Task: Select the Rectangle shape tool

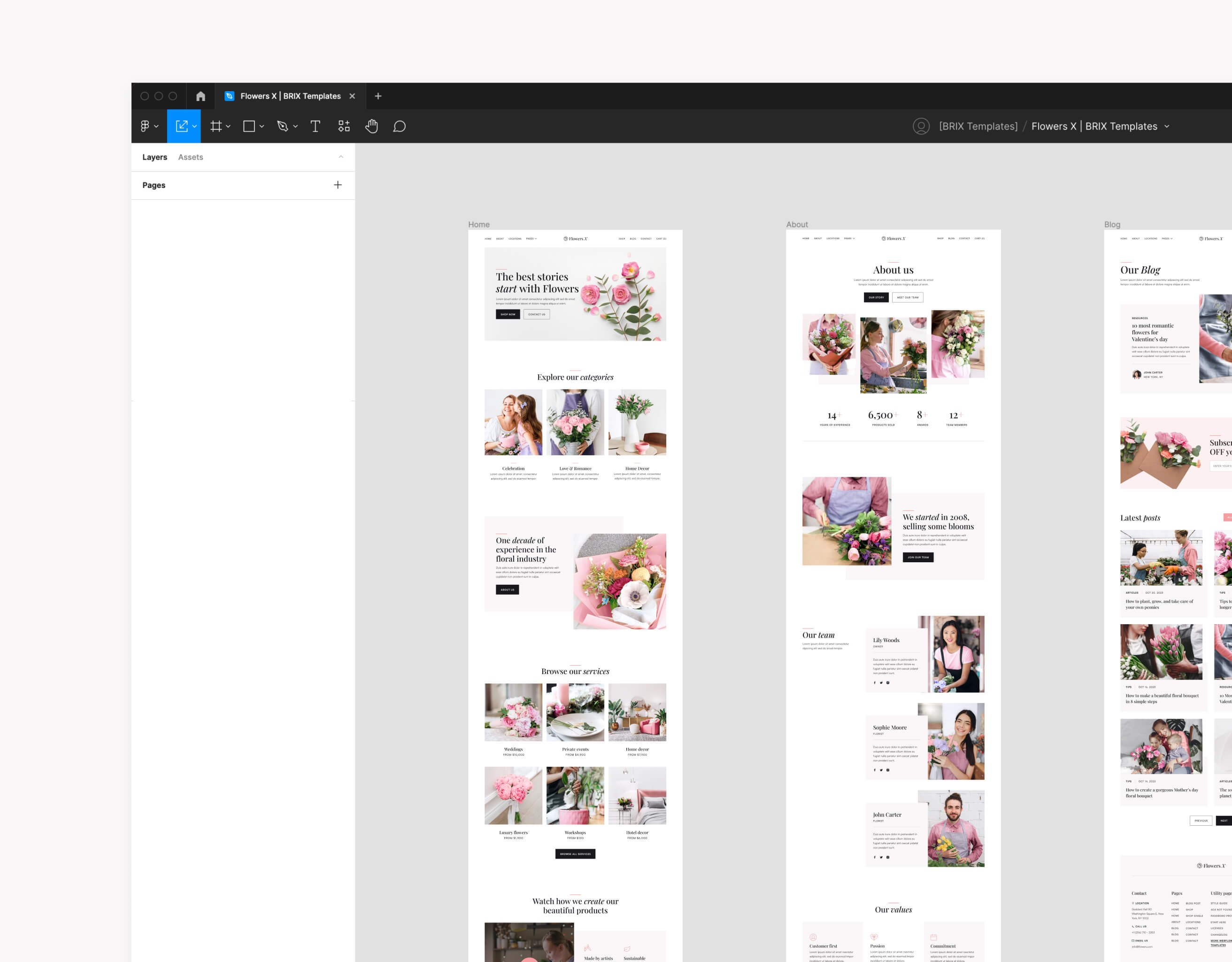Action: [249, 126]
